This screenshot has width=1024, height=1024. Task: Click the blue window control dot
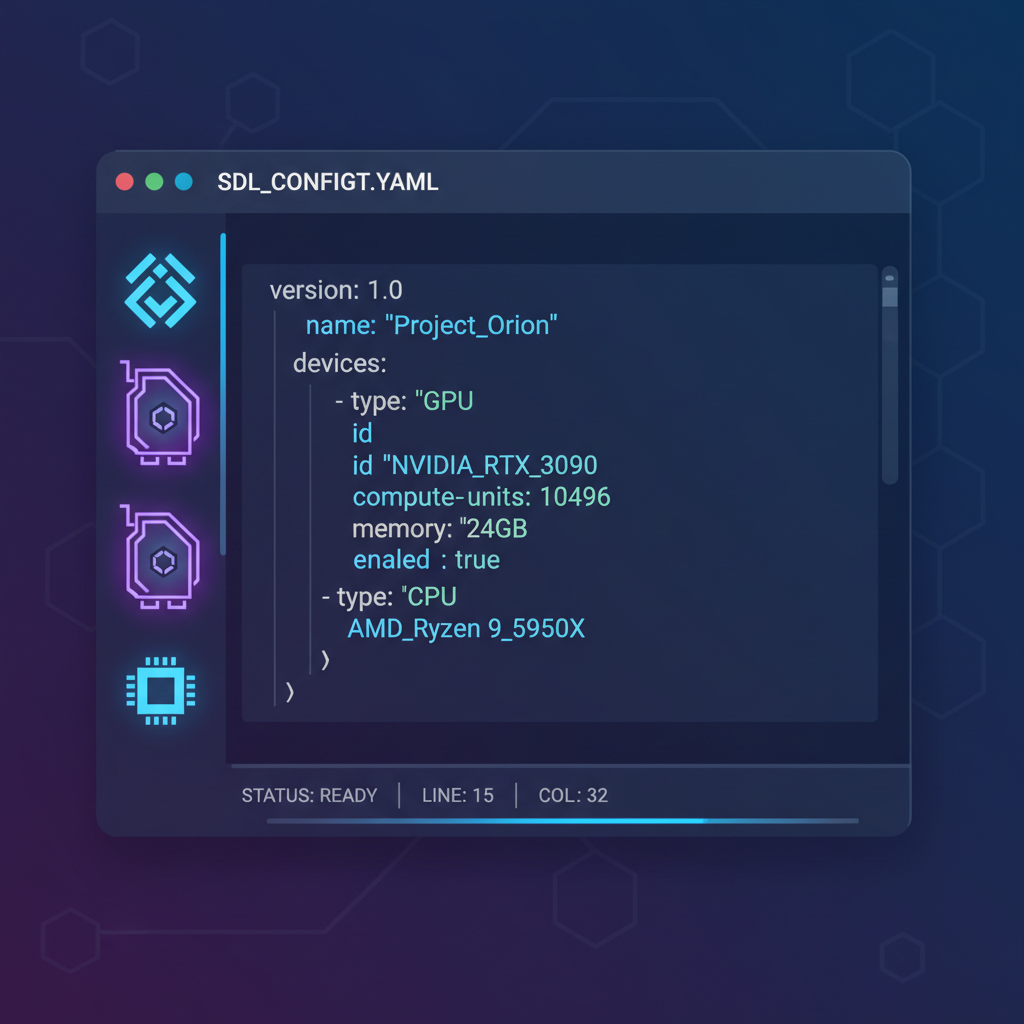point(183,182)
